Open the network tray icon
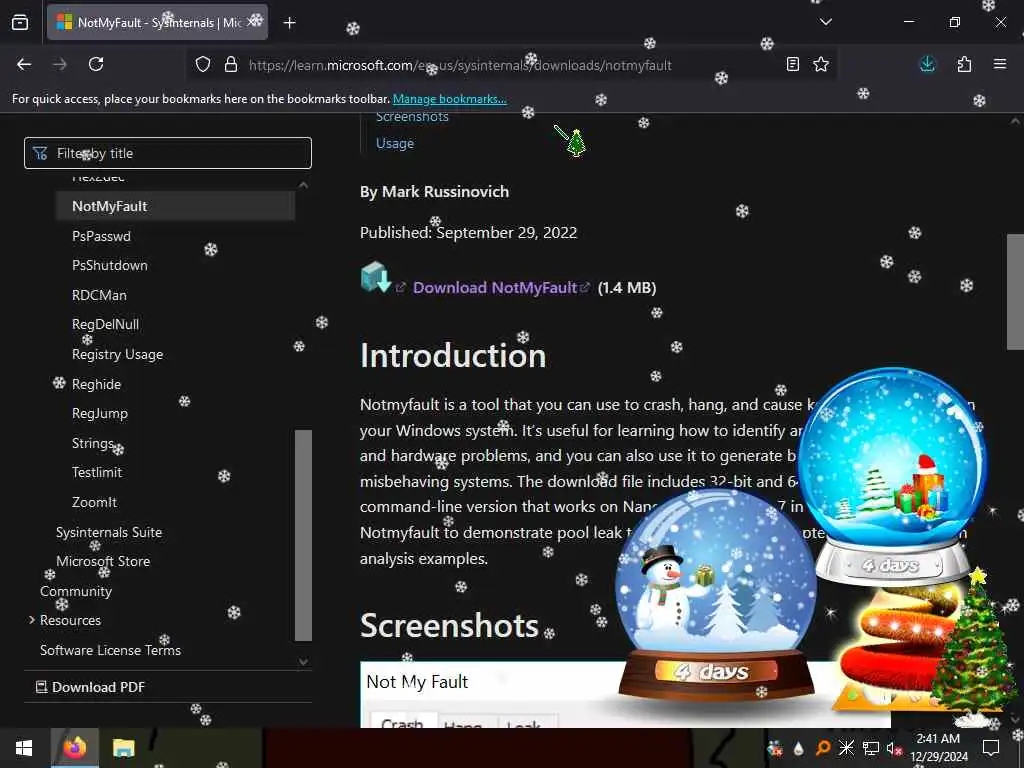This screenshot has height=768, width=1024. (870, 748)
